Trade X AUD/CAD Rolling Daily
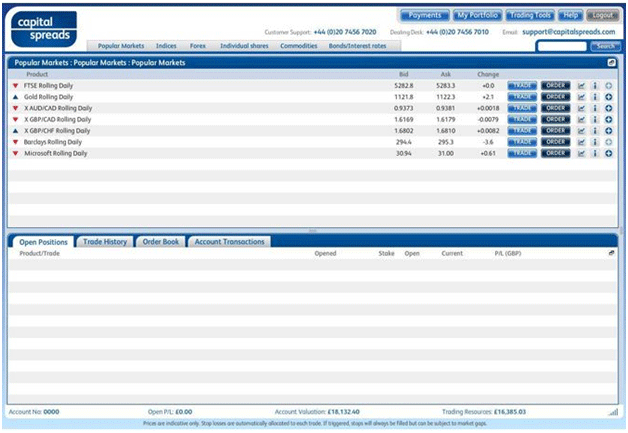This screenshot has width=628, height=433. (x=522, y=108)
